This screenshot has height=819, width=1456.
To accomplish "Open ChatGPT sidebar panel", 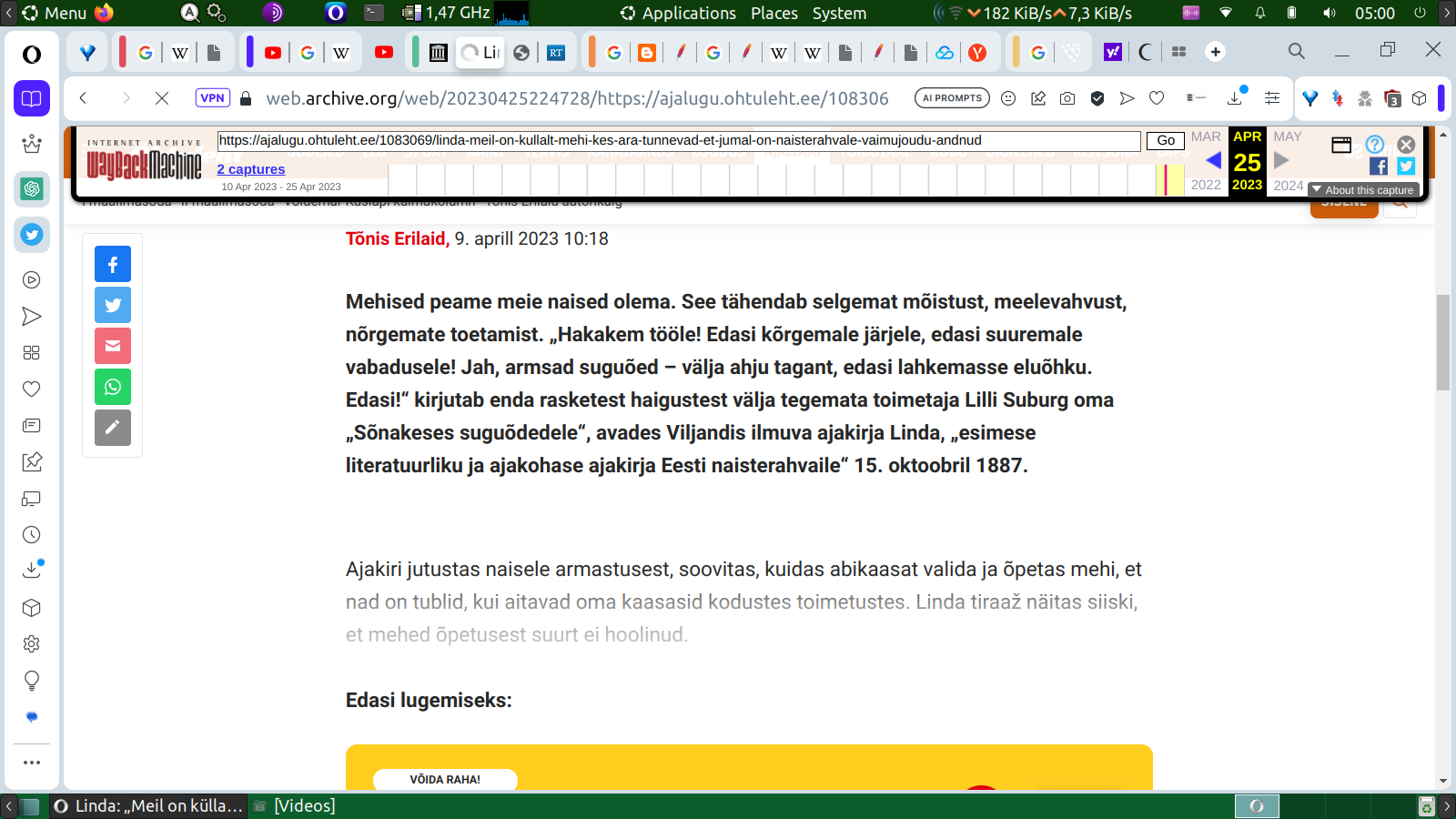I will tap(32, 188).
